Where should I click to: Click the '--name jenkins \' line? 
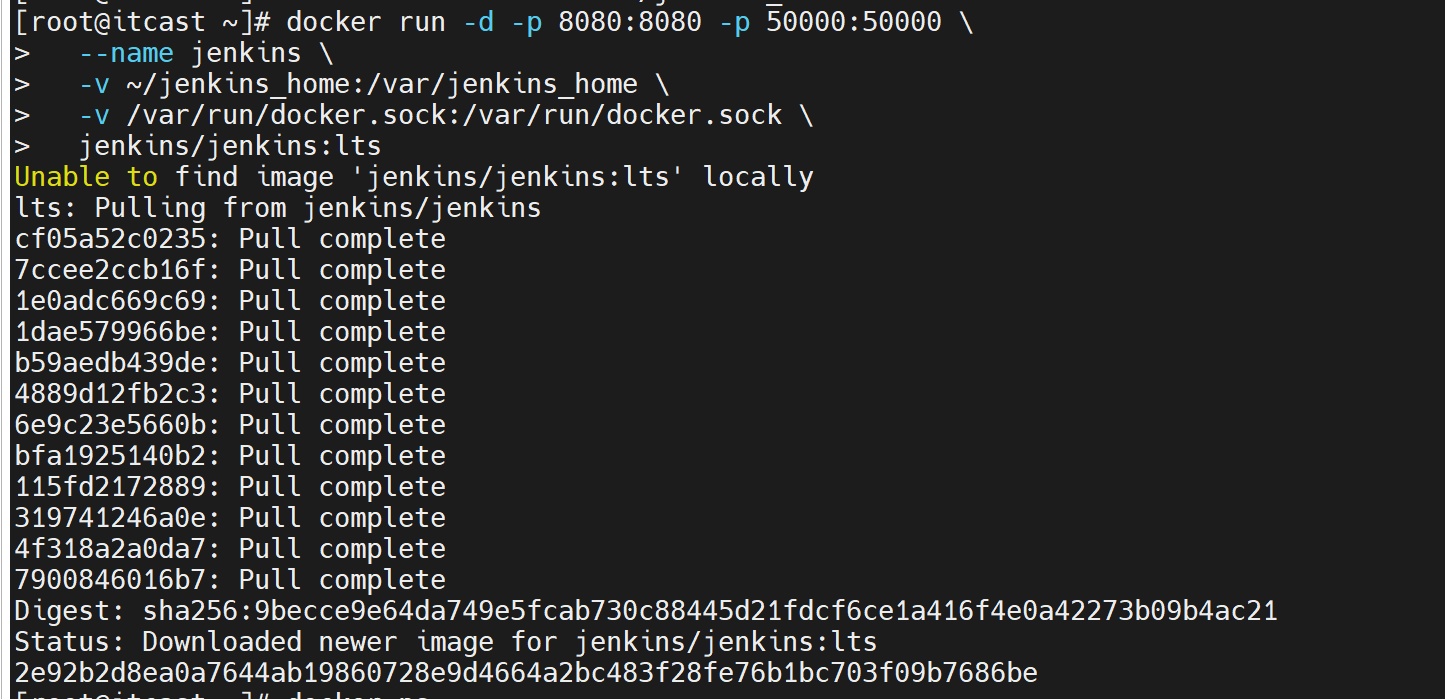coord(174,53)
